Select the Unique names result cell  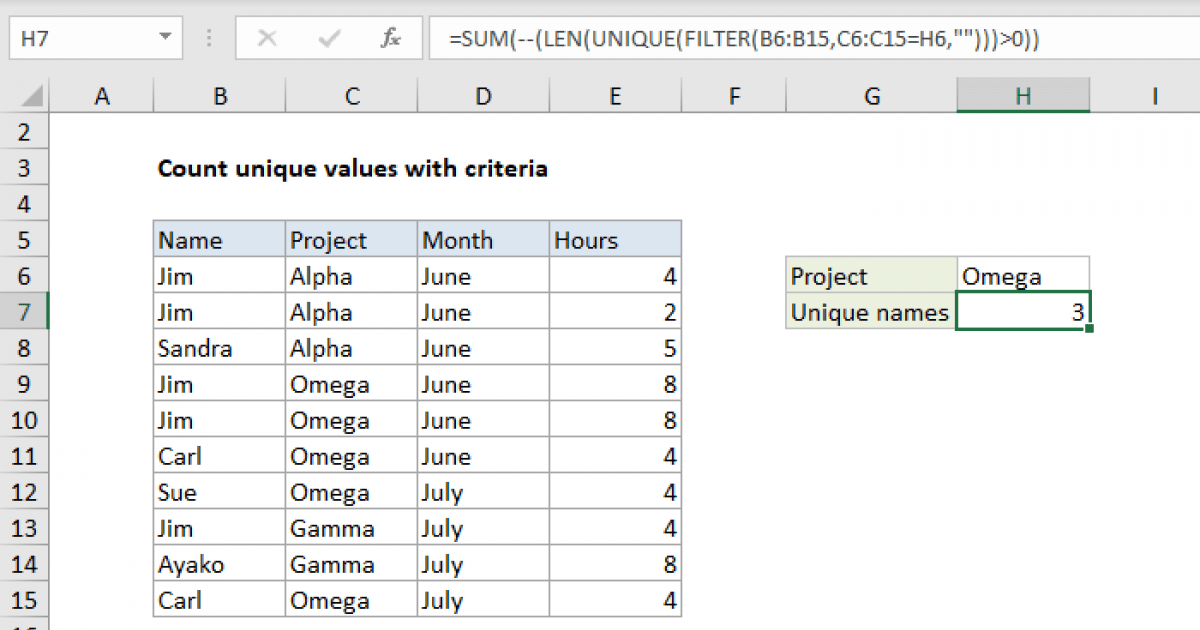click(1022, 313)
